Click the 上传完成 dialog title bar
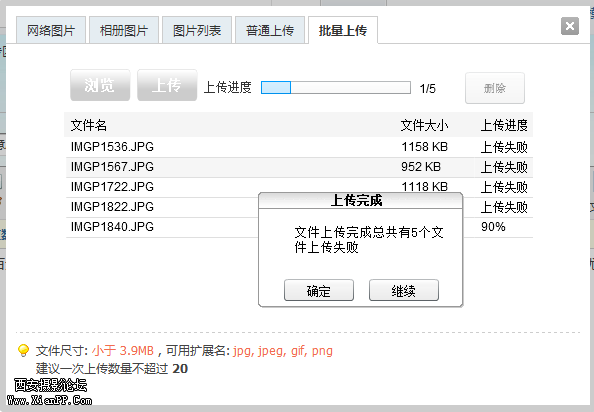 tap(360, 201)
